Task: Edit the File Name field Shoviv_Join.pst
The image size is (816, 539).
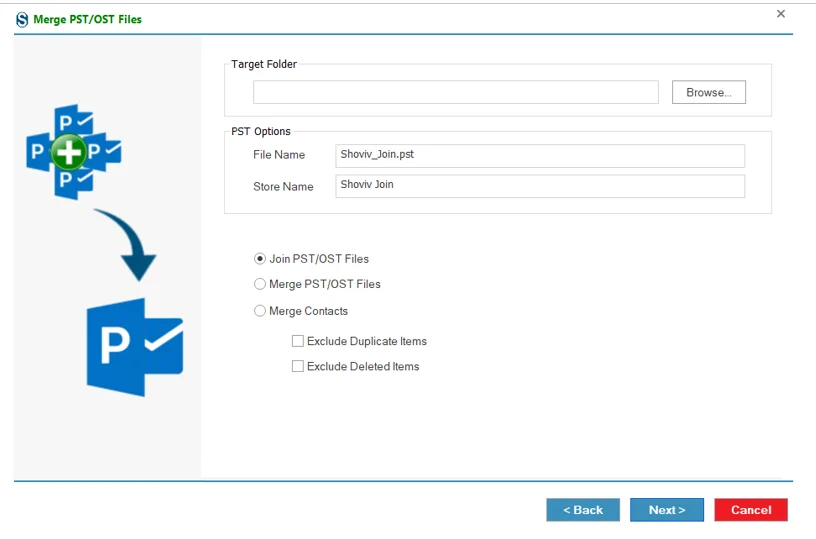Action: (x=540, y=156)
